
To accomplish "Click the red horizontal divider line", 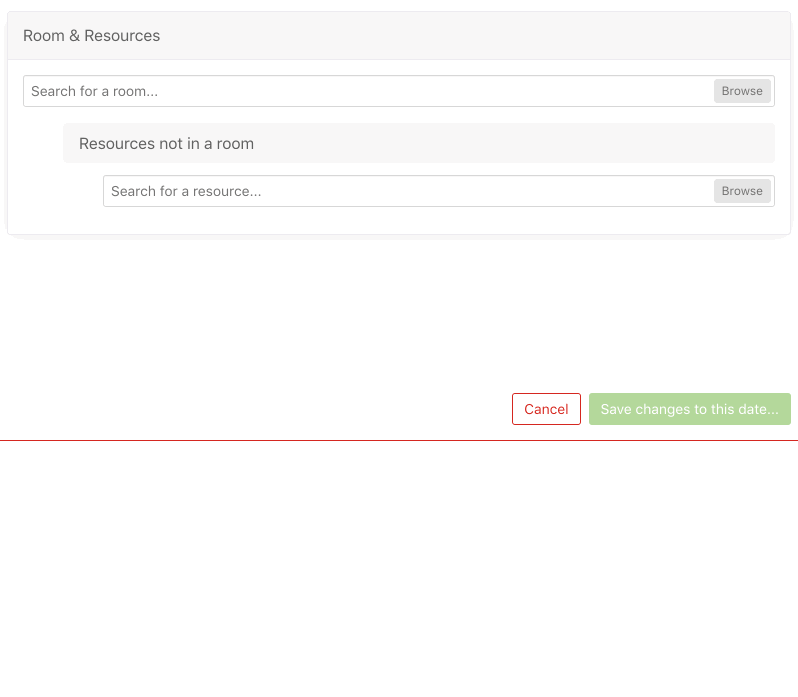I will pos(398,440).
